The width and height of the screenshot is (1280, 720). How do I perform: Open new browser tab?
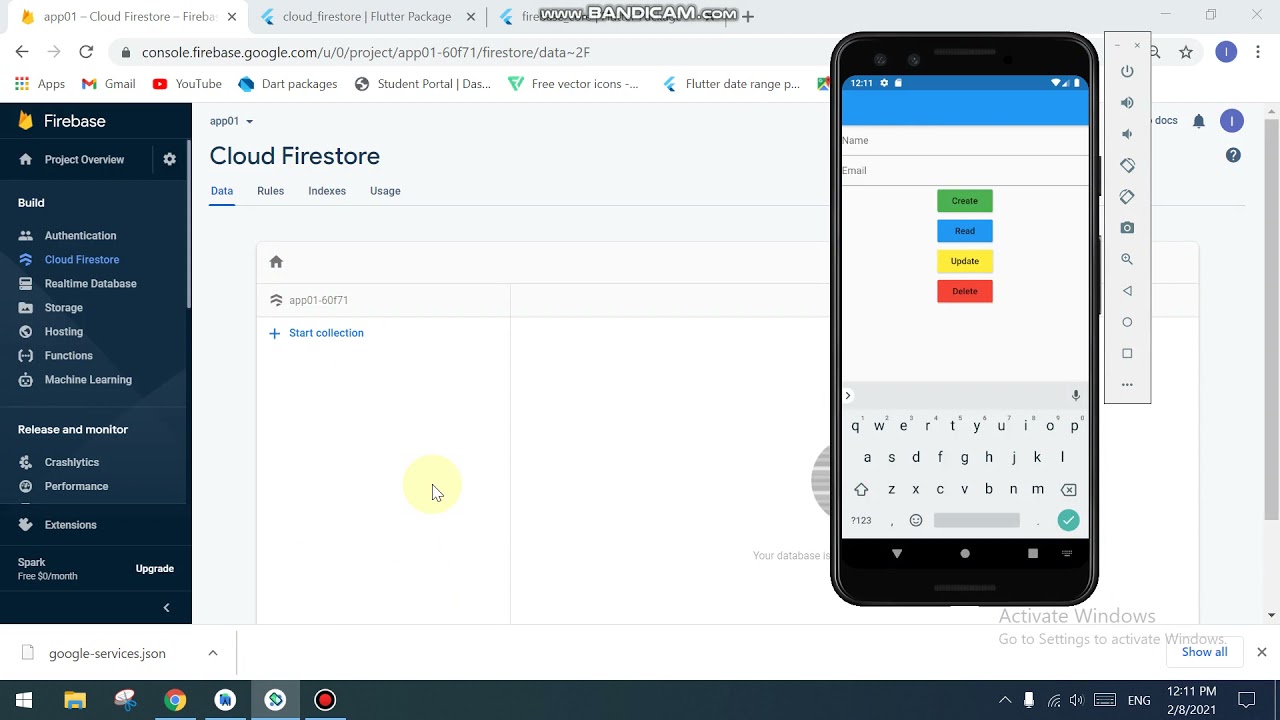748,16
